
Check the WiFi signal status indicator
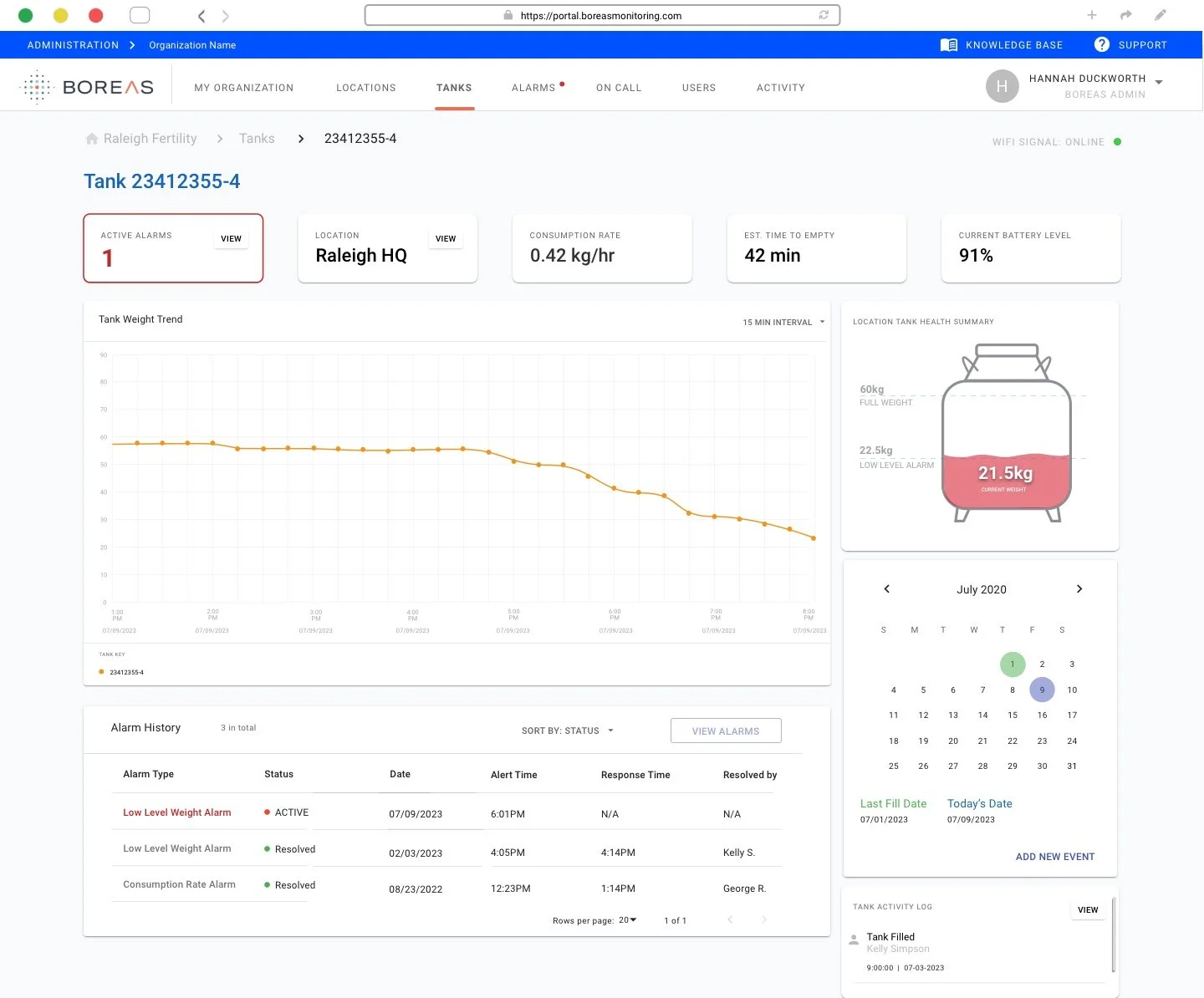coord(1118,142)
